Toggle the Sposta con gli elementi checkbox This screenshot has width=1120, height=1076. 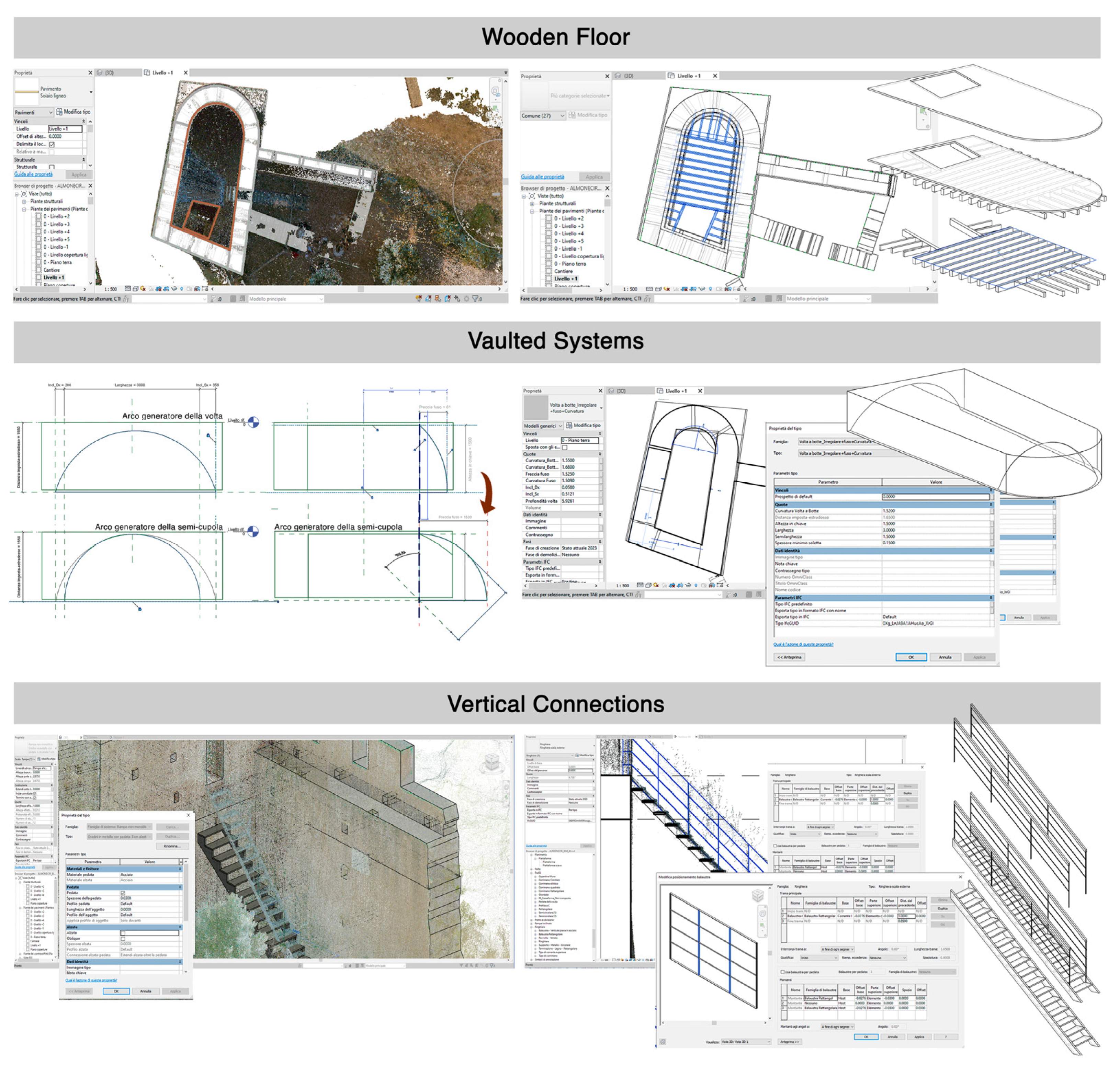coord(565,447)
